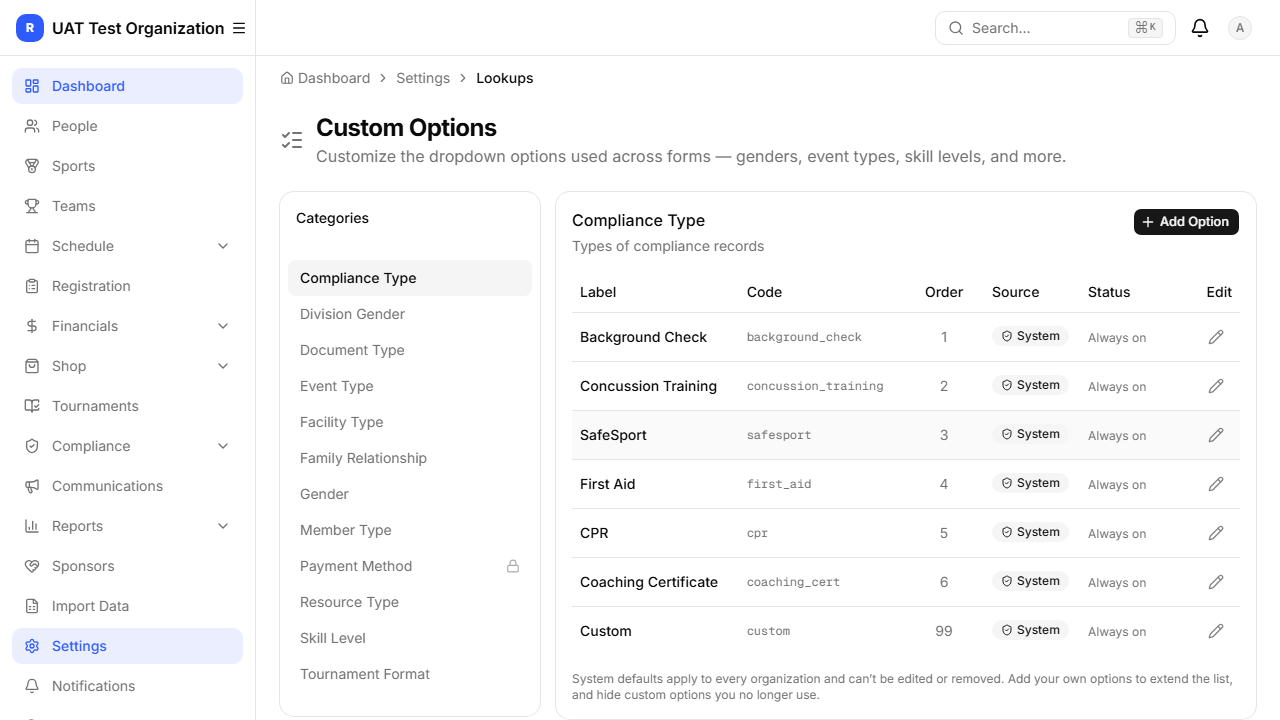Select the Division Gender category
The image size is (1280, 720).
click(x=410, y=314)
